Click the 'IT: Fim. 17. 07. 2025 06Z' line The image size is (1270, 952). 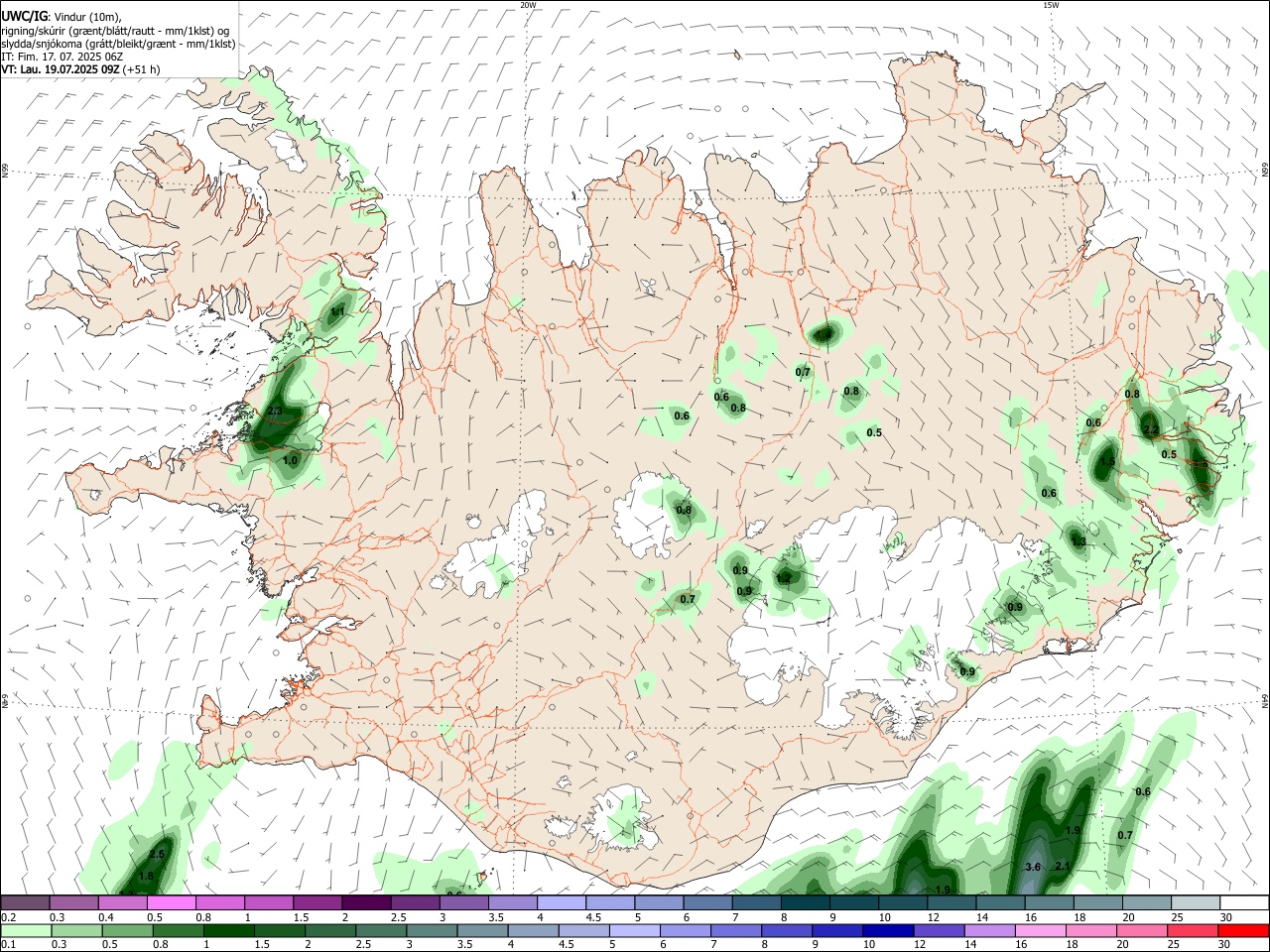point(63,57)
